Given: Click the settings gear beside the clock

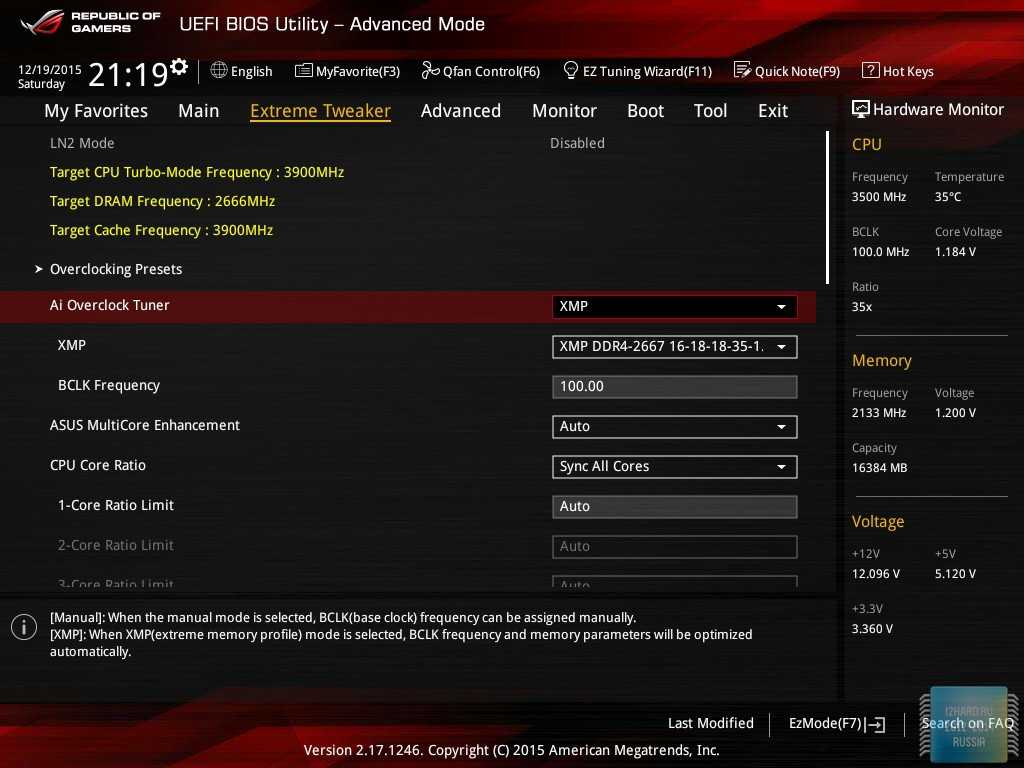Looking at the screenshot, I should (x=179, y=67).
